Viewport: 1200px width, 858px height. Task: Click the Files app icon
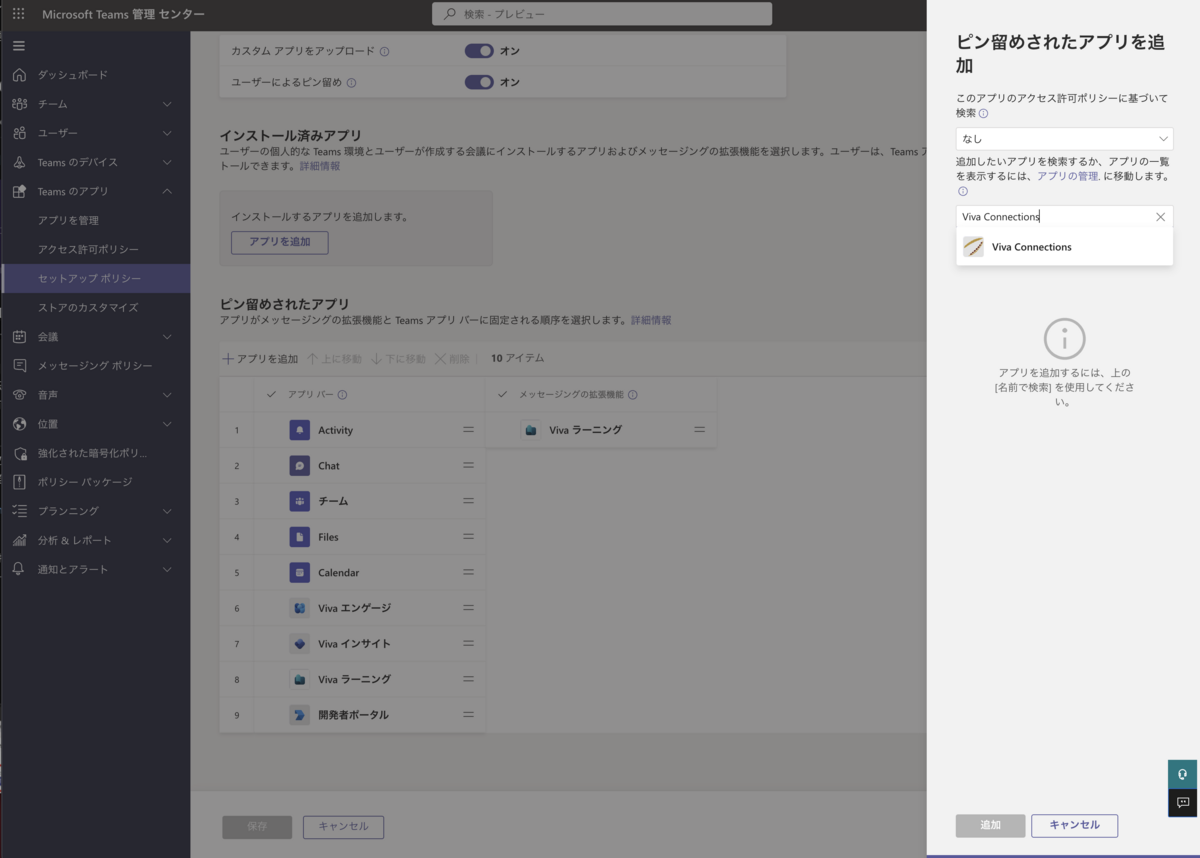point(299,537)
